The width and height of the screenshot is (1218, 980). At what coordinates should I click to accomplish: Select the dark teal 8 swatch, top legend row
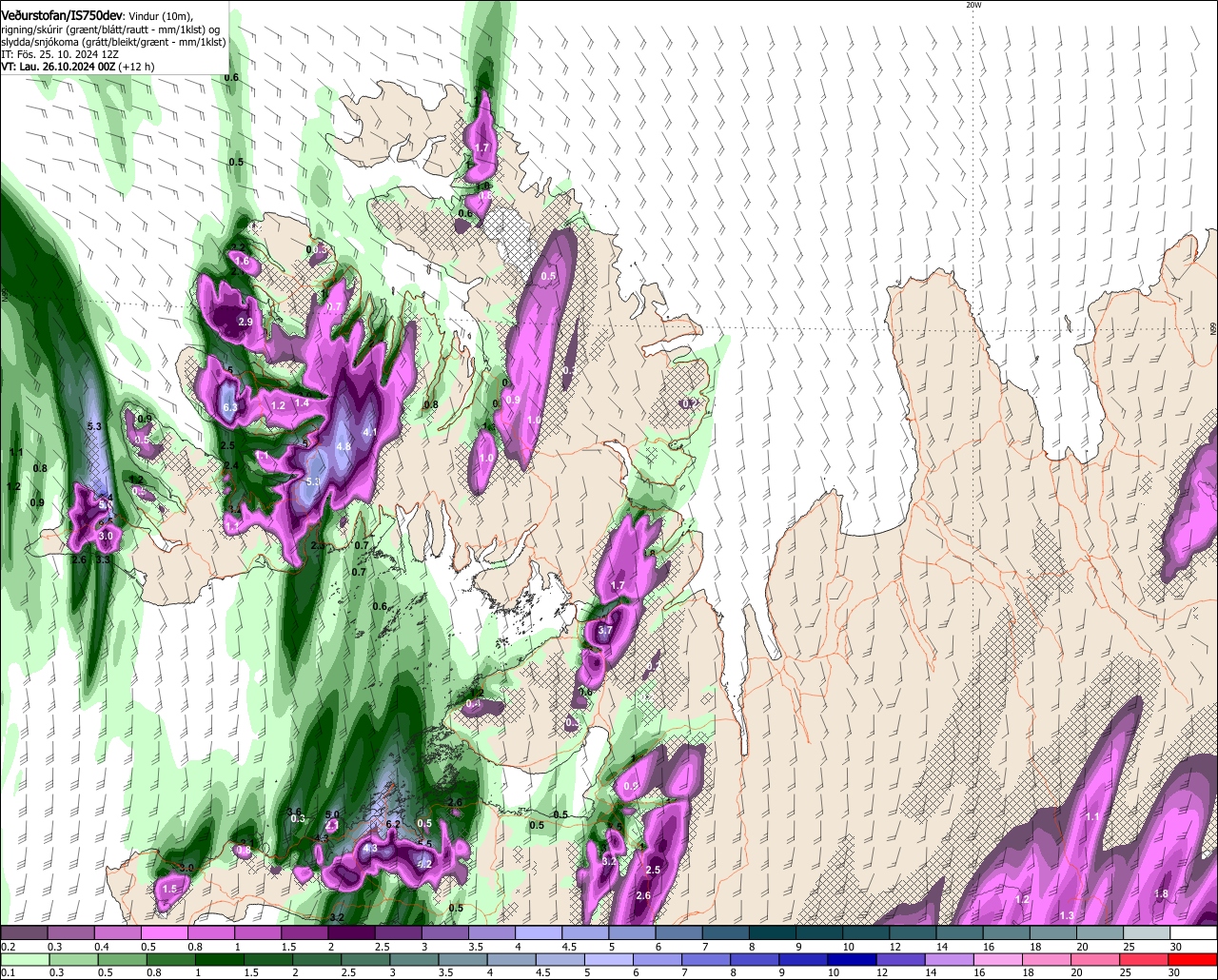(773, 933)
